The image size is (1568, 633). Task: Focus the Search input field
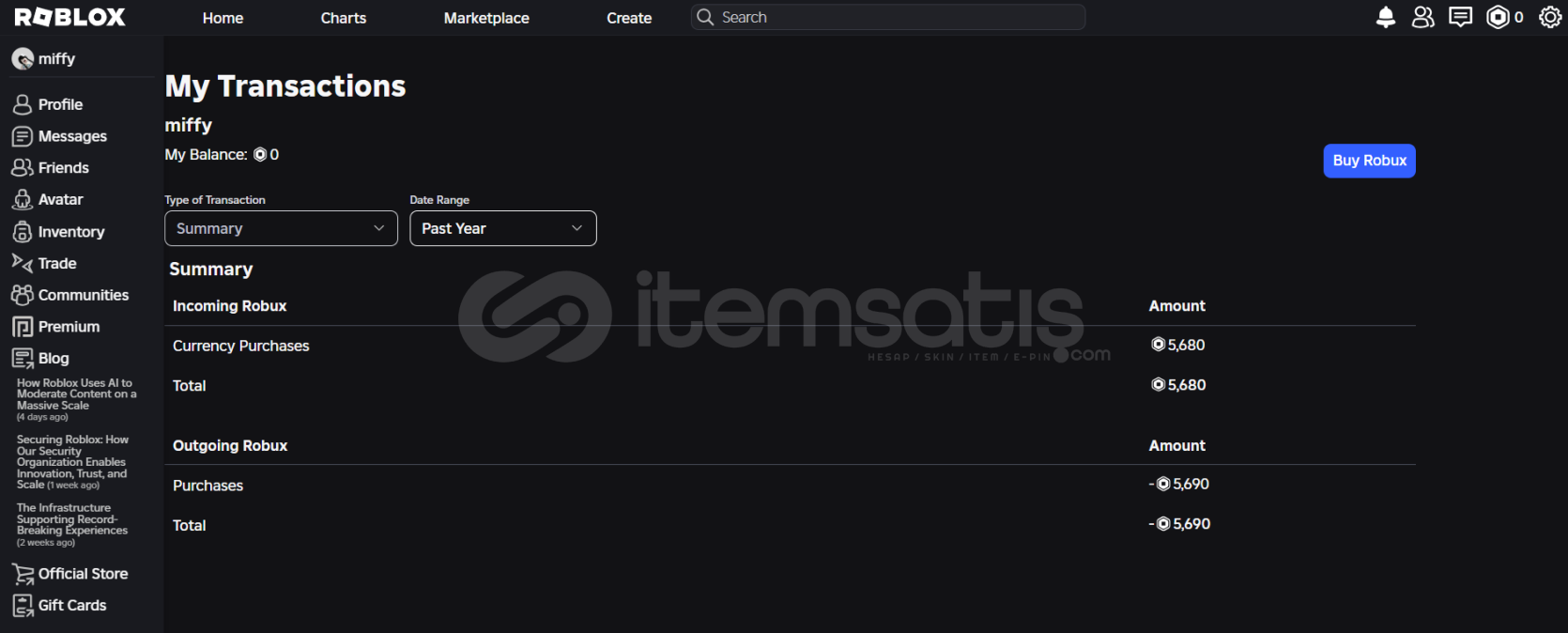888,17
